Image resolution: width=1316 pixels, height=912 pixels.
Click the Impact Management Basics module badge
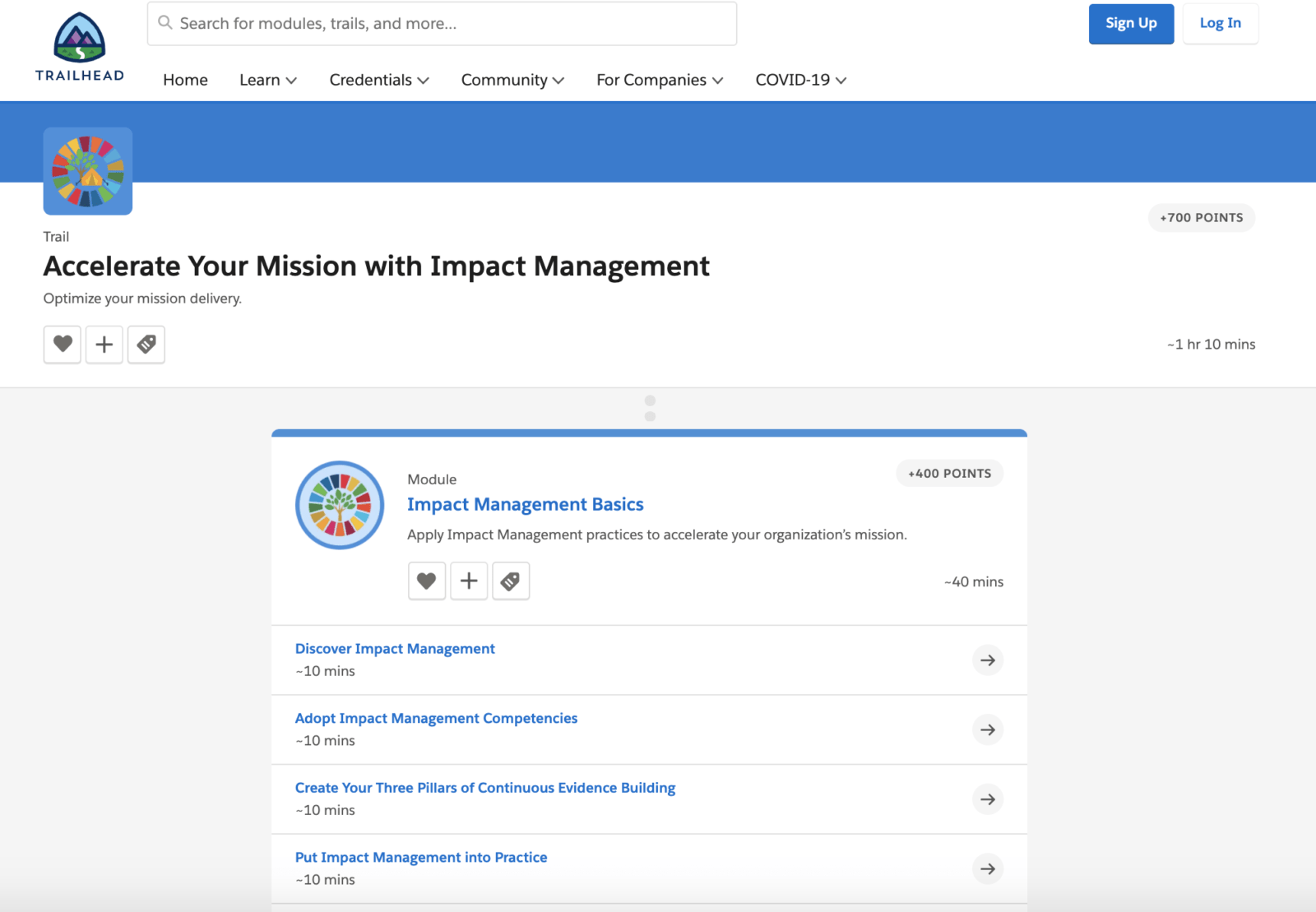[340, 505]
